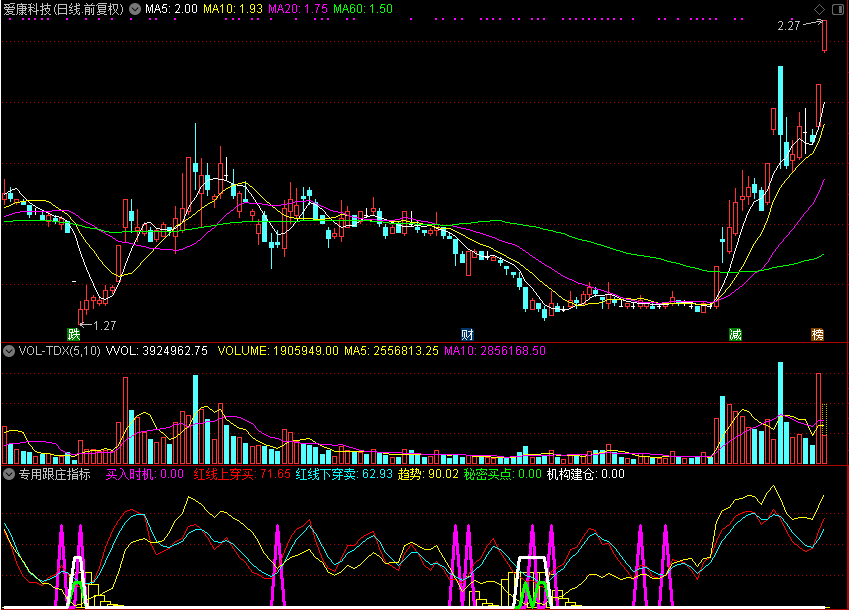Expand the VOL-TDX indicator dropdown arrow

[9, 351]
